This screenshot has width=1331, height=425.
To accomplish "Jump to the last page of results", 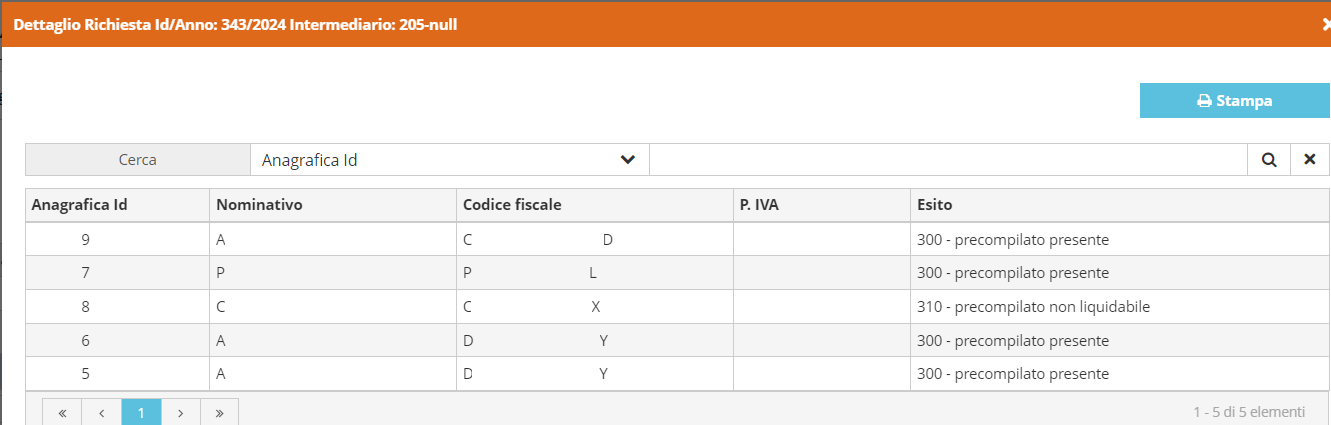I will tap(219, 412).
